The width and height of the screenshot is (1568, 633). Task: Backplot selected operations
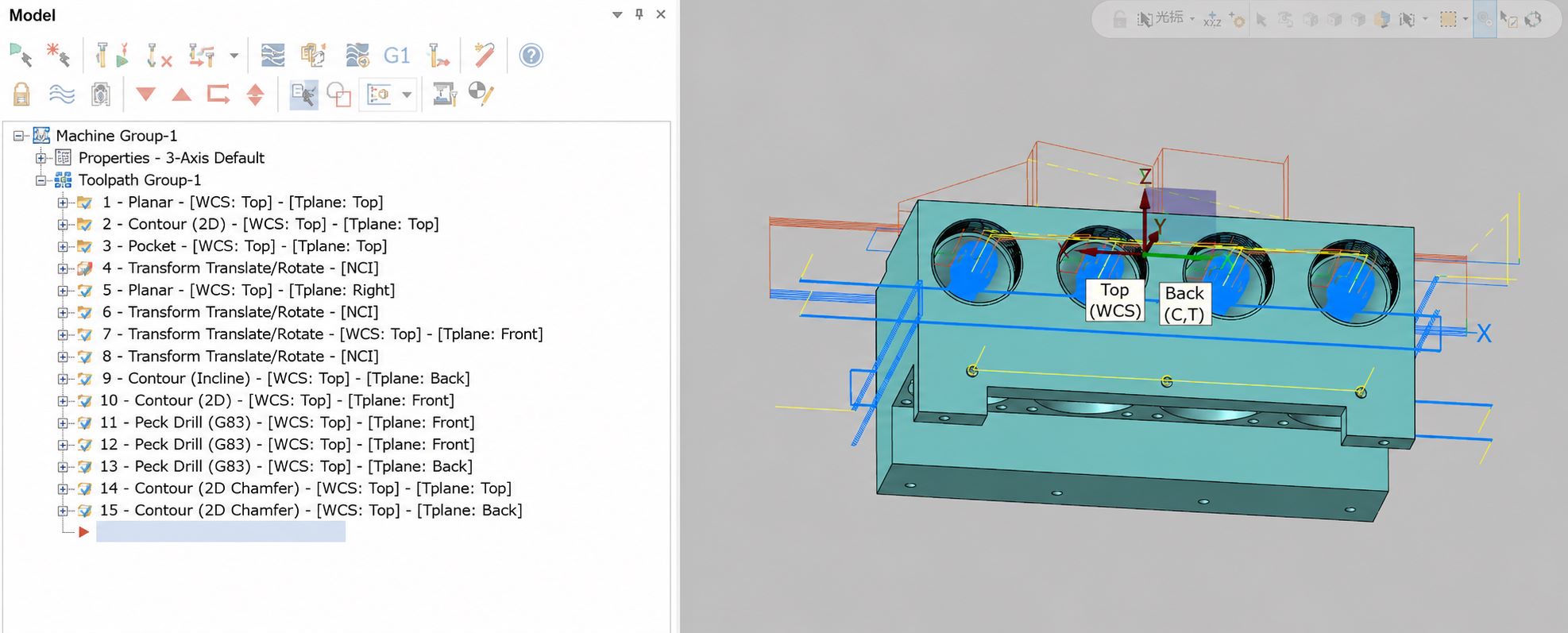coord(272,56)
